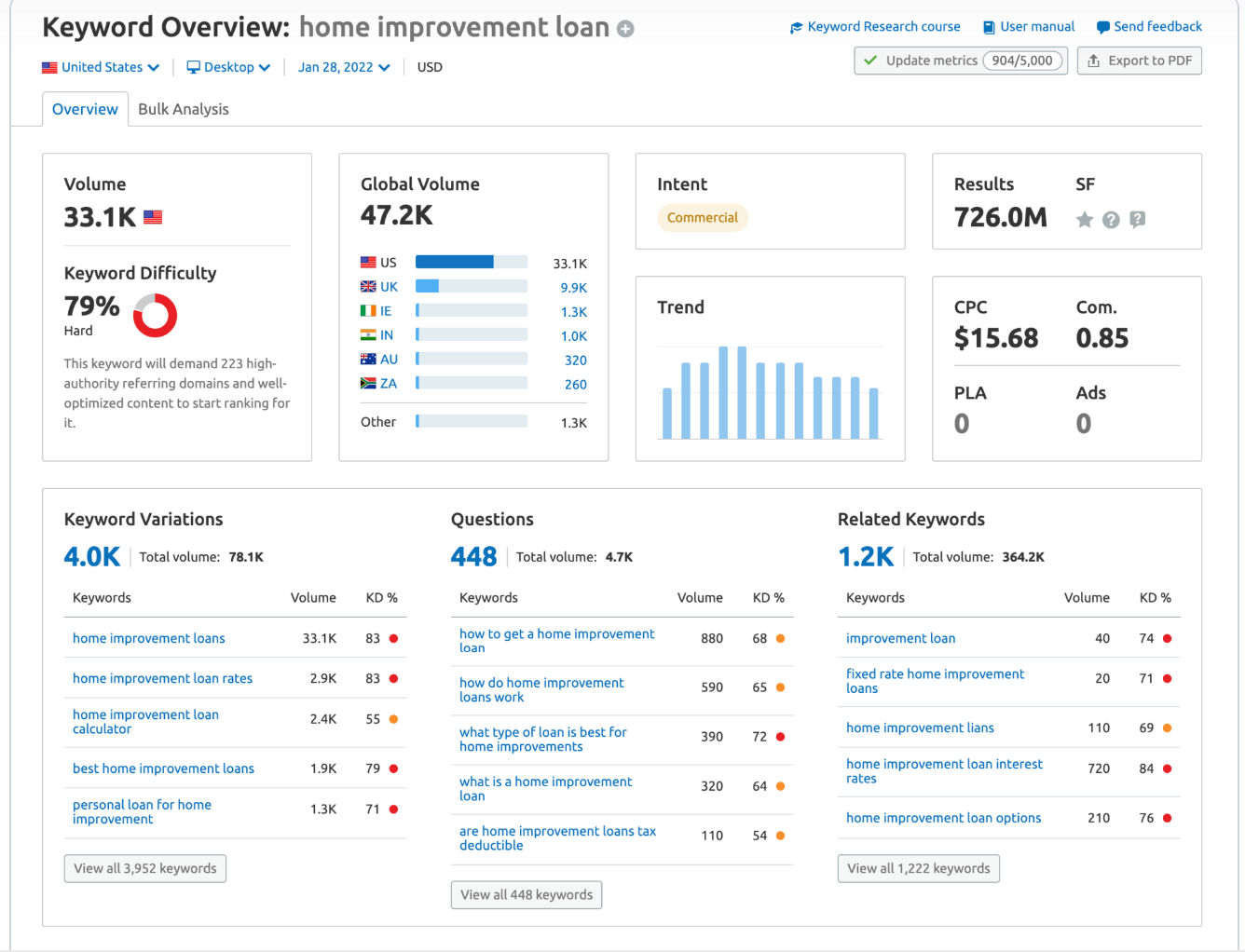The image size is (1245, 952).
Task: Switch to the Bulk Analysis tab
Action: coord(184,109)
